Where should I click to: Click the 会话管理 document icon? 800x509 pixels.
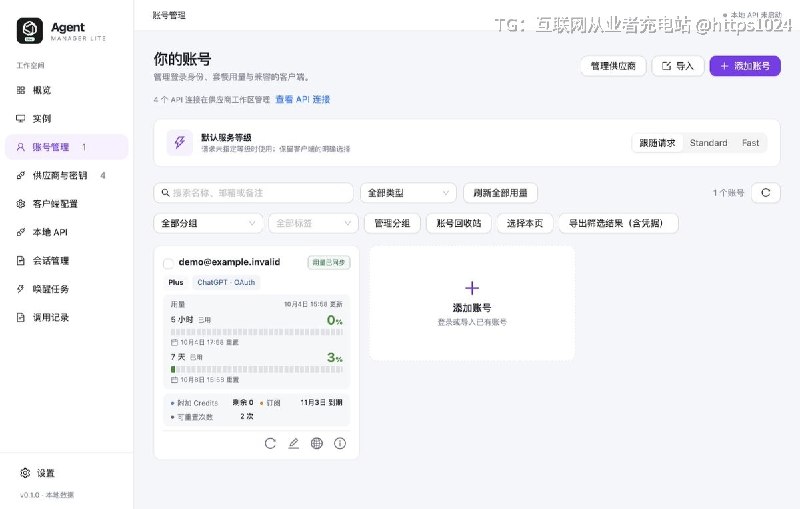[21, 261]
